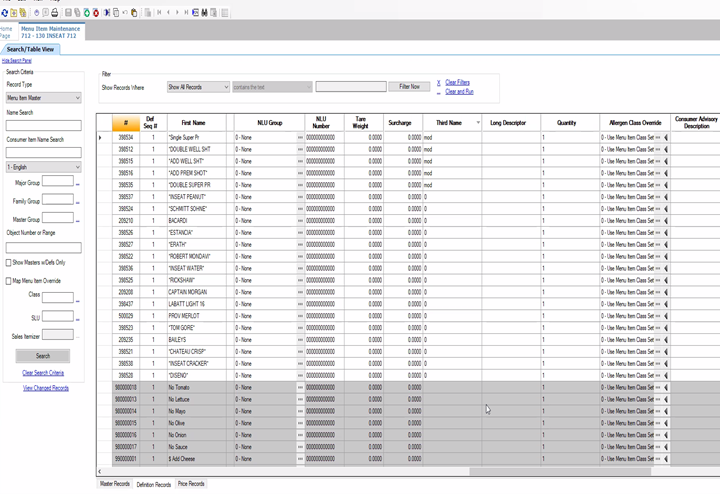This screenshot has width=720, height=494.
Task: Click the undo arrow toolbar icon
Action: tap(125, 12)
